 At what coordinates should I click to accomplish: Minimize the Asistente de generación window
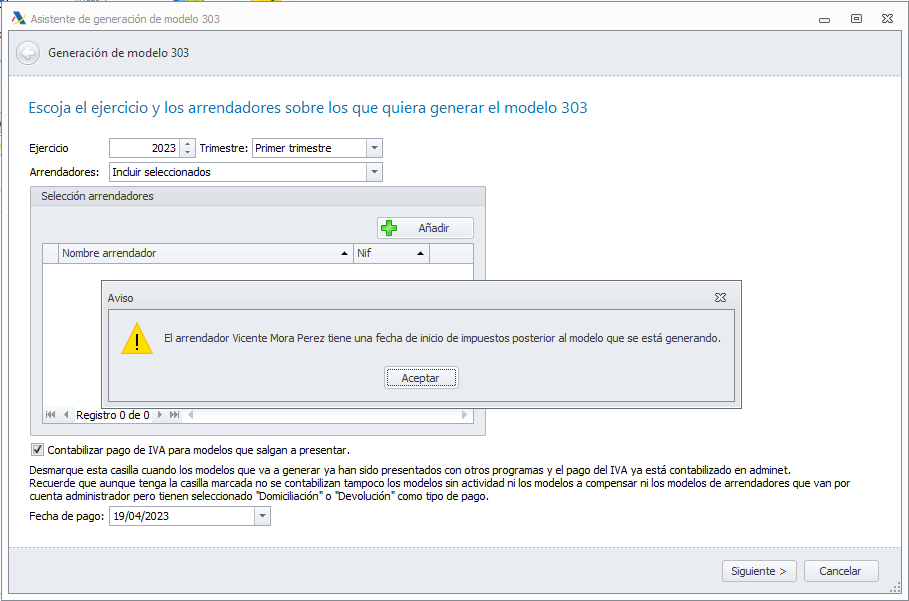(824, 19)
